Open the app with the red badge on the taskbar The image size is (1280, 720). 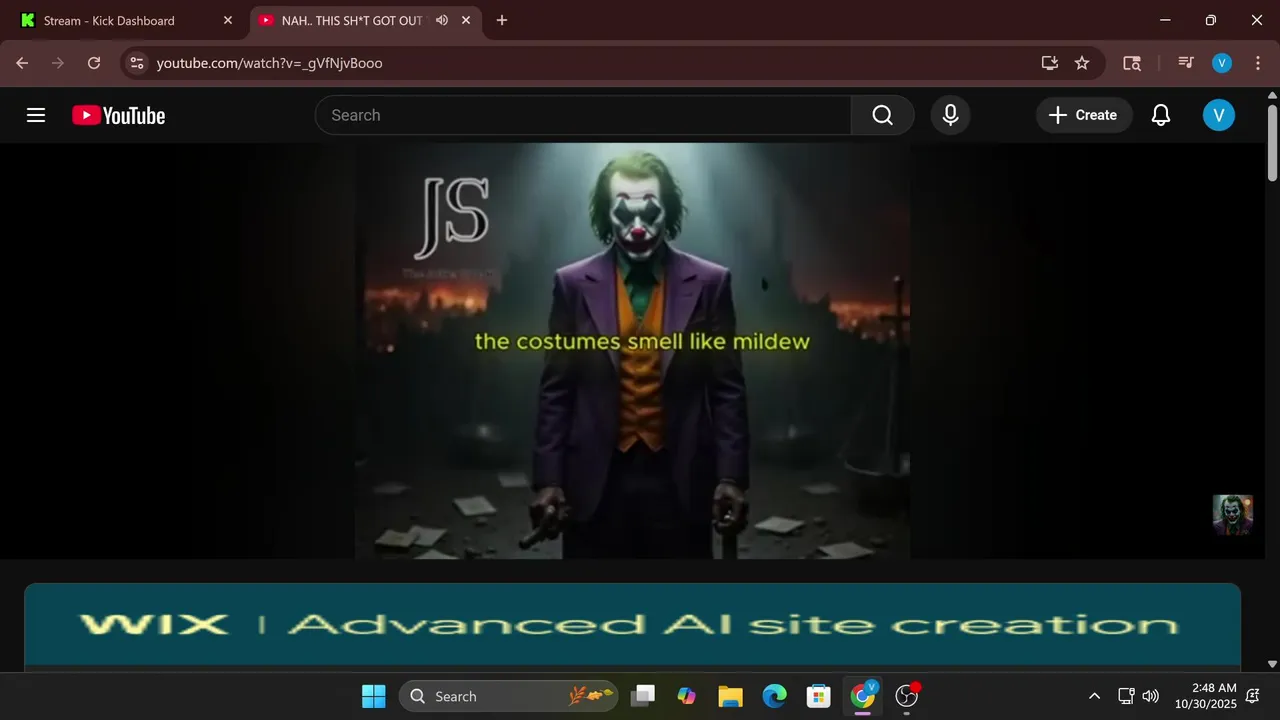pos(907,696)
